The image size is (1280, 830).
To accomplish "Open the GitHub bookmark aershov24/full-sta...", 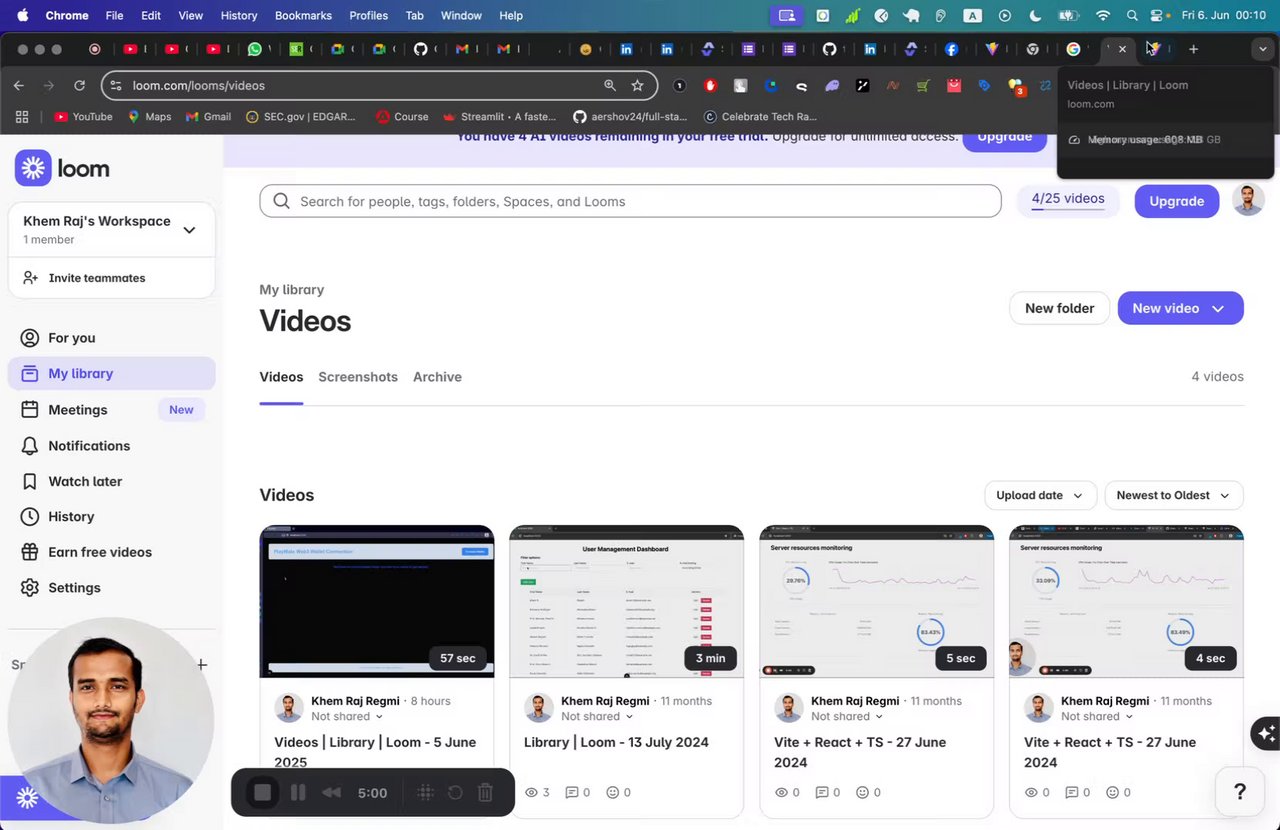I will (x=630, y=117).
